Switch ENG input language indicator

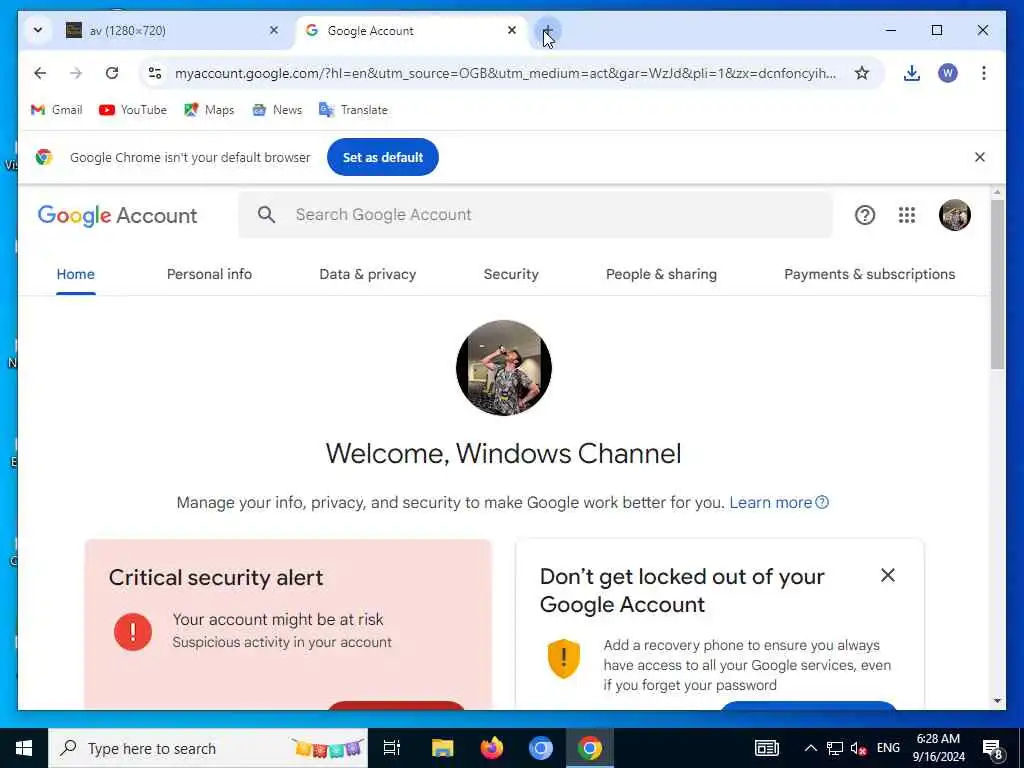pyautogui.click(x=888, y=748)
